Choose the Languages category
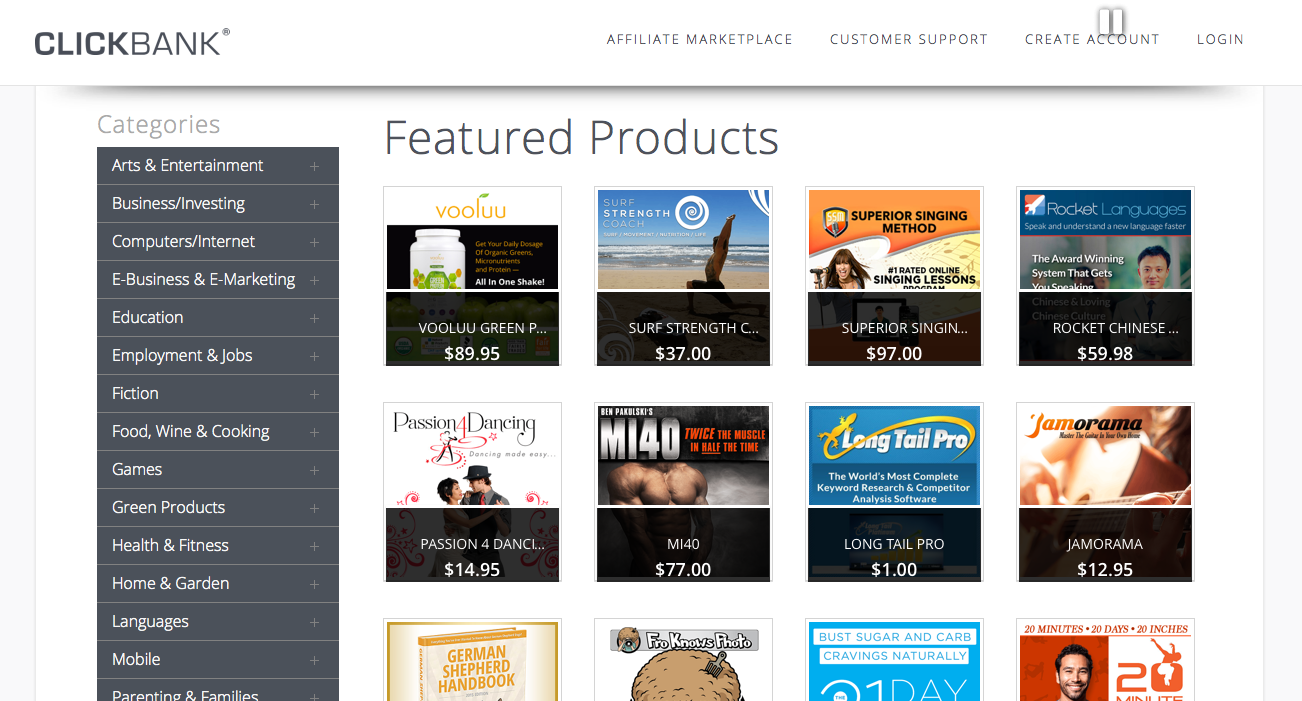This screenshot has height=701, width=1302. 218,622
